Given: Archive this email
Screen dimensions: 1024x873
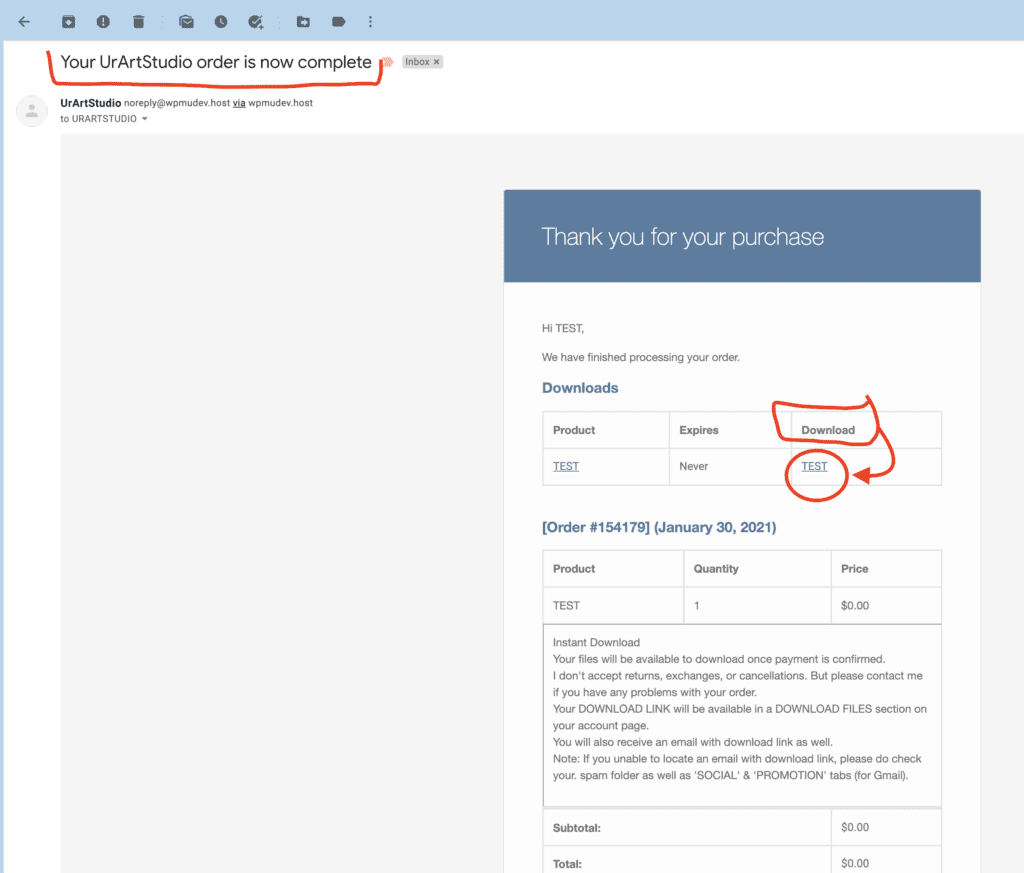Looking at the screenshot, I should coord(69,22).
